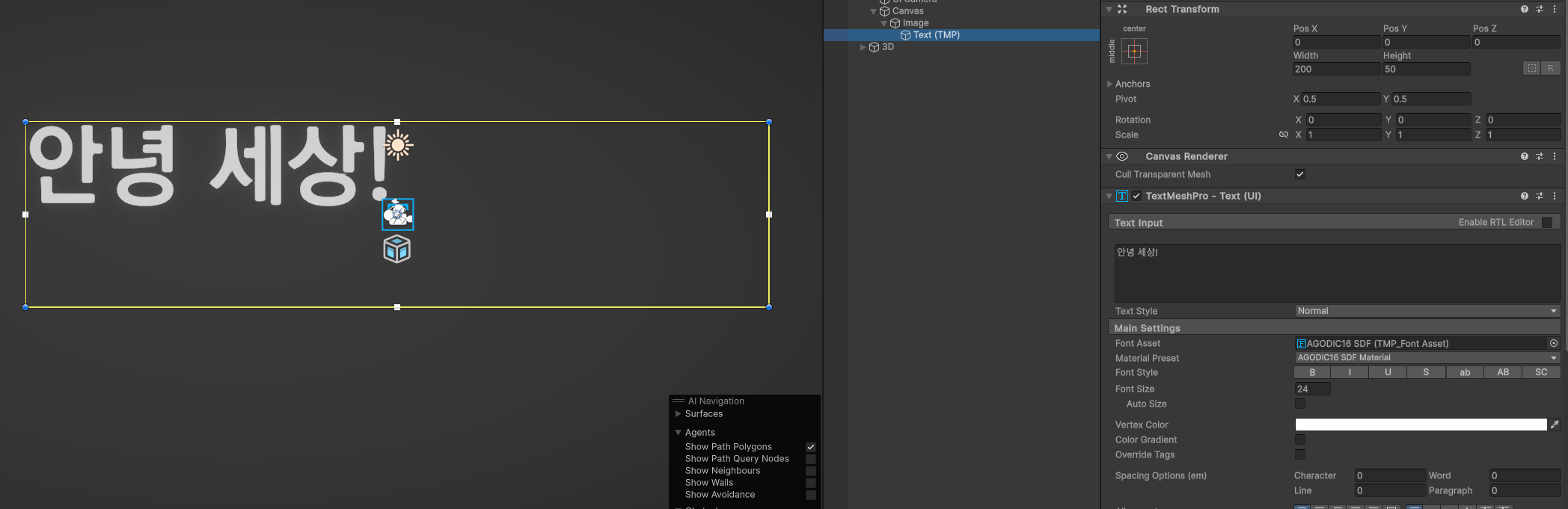This screenshot has width=1568, height=509.
Task: Click the cube gizmo in scene view
Action: pos(397,249)
